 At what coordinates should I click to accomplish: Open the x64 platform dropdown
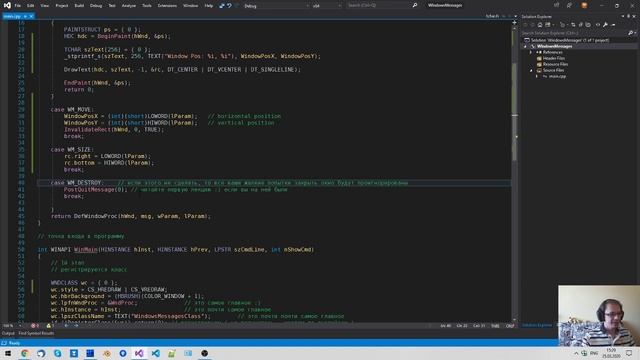click(x=327, y=6)
